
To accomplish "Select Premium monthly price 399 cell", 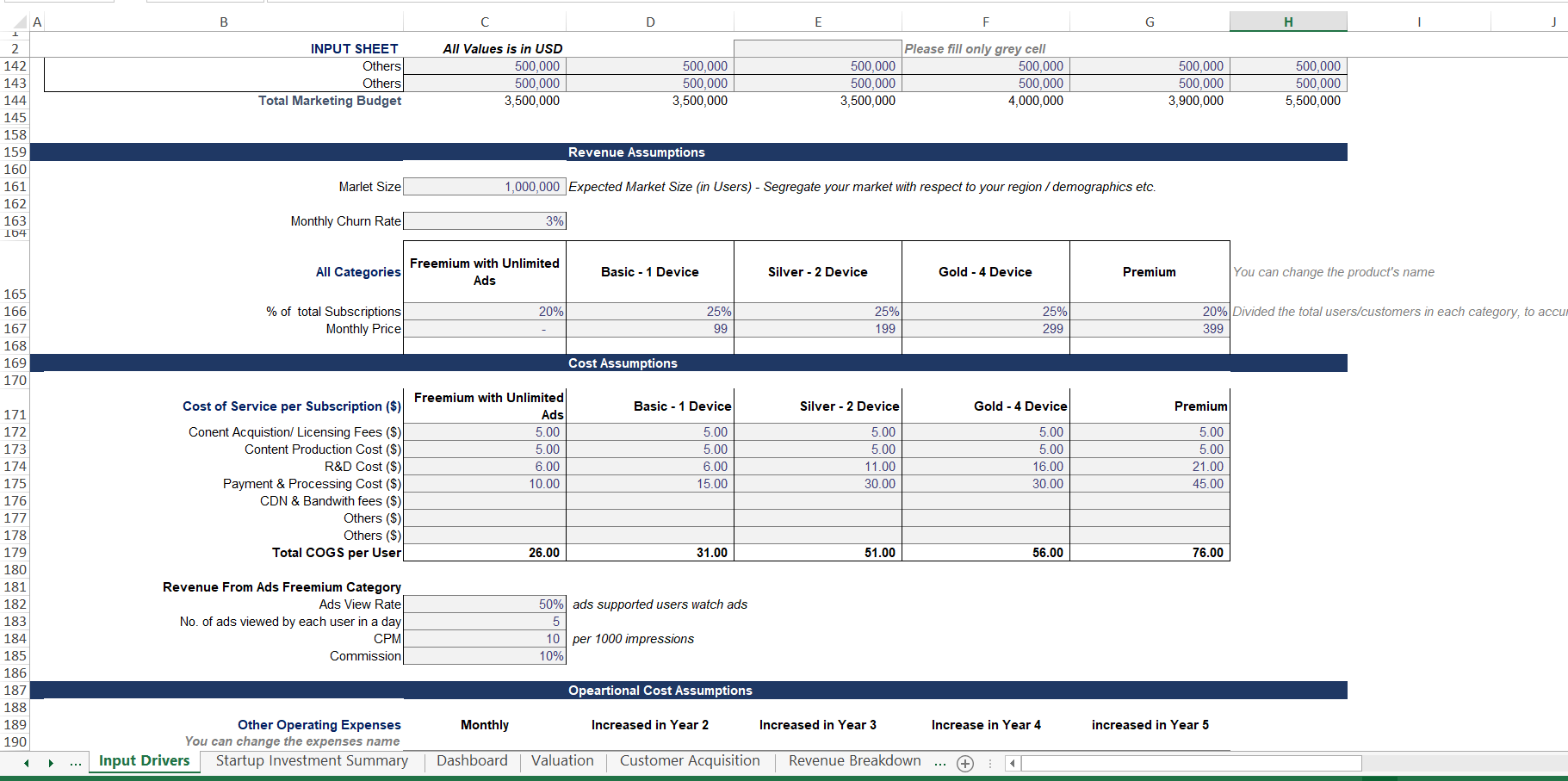I will (x=1150, y=329).
